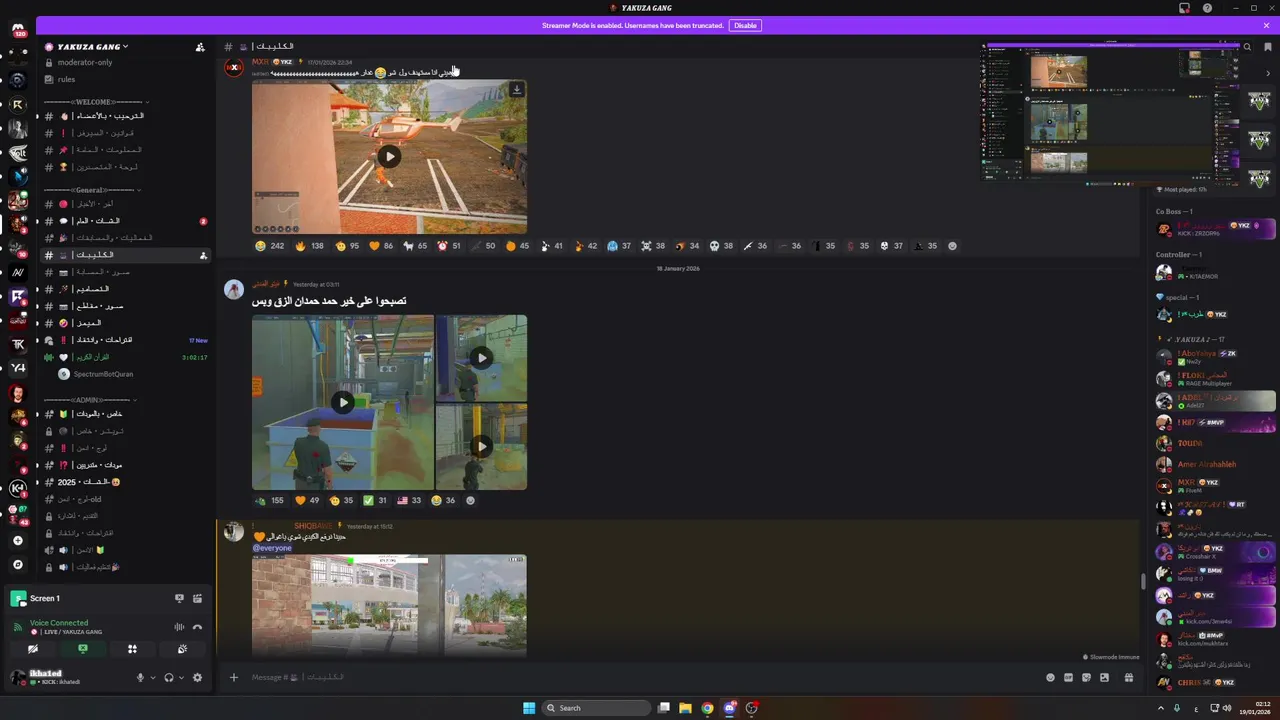Search the channel using the magnifier icon
The width and height of the screenshot is (1280, 720).
1247,47
